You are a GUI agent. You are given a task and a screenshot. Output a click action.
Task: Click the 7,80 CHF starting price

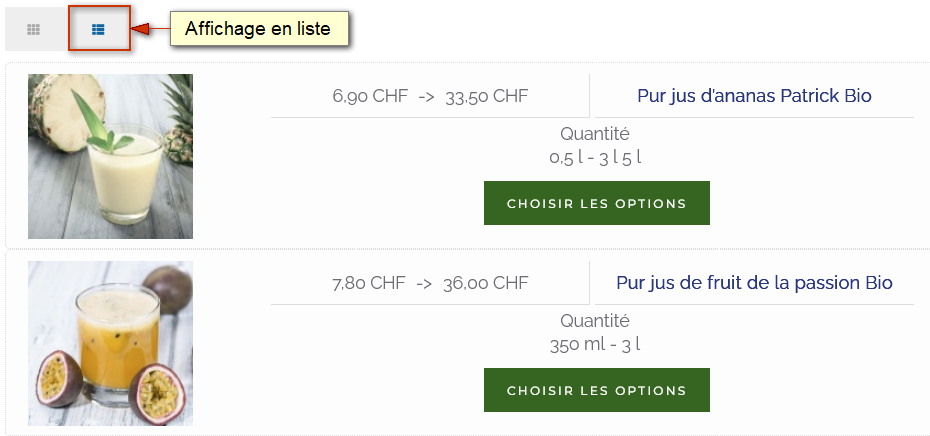368,283
